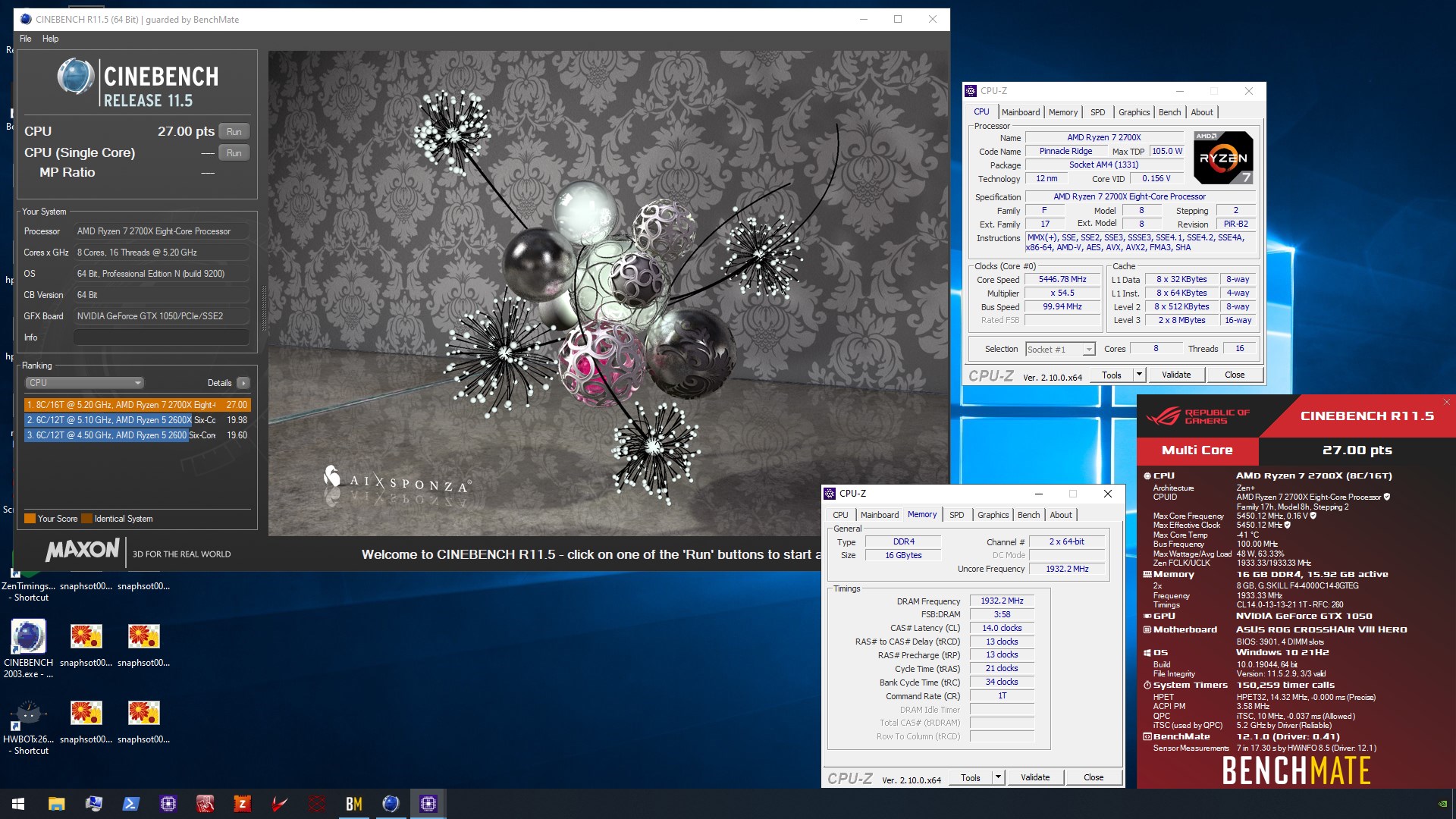Image resolution: width=1456 pixels, height=819 pixels.
Task: Click the CAS# Latency value 14.0 clocks
Action: click(x=1002, y=628)
